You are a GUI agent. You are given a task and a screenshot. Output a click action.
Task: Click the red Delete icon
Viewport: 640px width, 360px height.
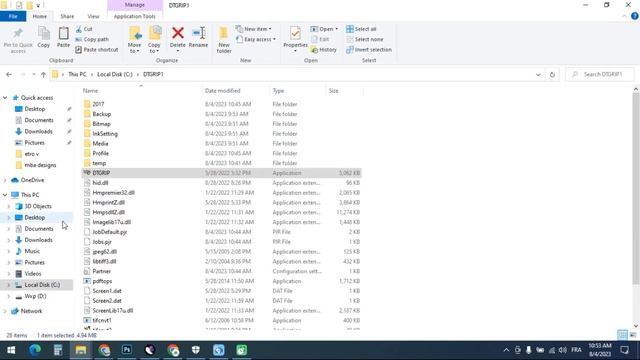pyautogui.click(x=178, y=33)
